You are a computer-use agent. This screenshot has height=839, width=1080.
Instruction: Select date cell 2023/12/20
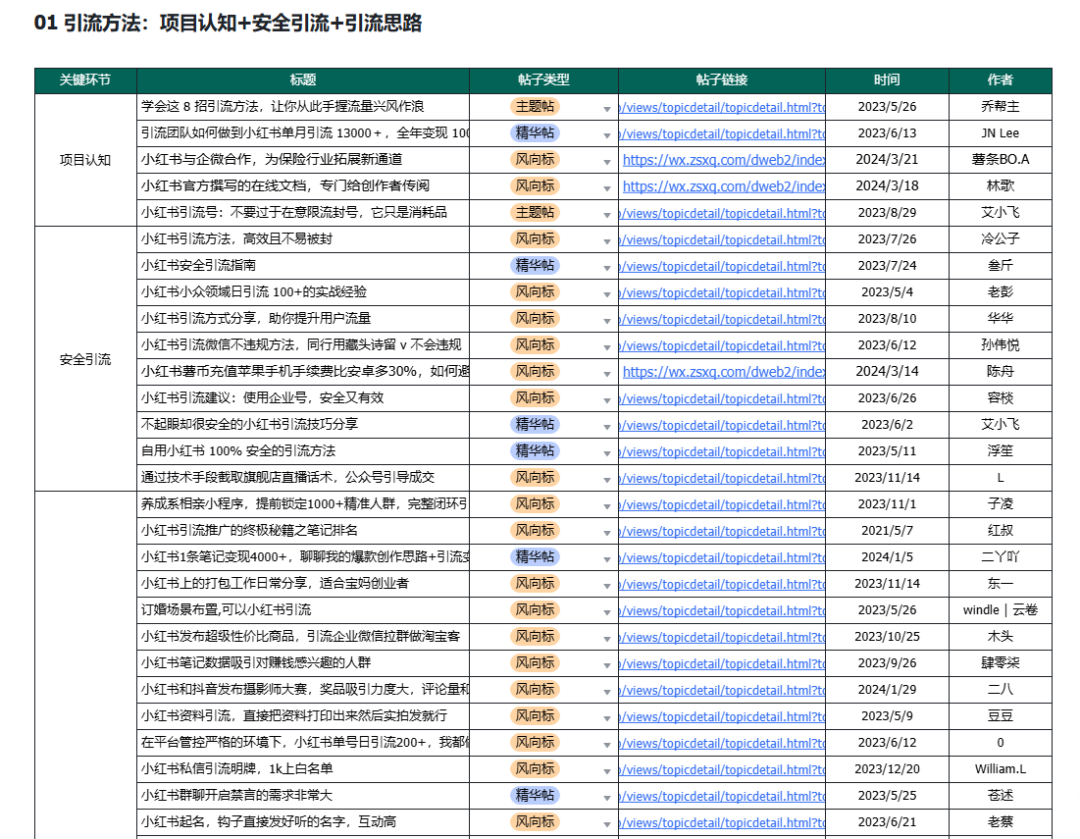point(887,769)
